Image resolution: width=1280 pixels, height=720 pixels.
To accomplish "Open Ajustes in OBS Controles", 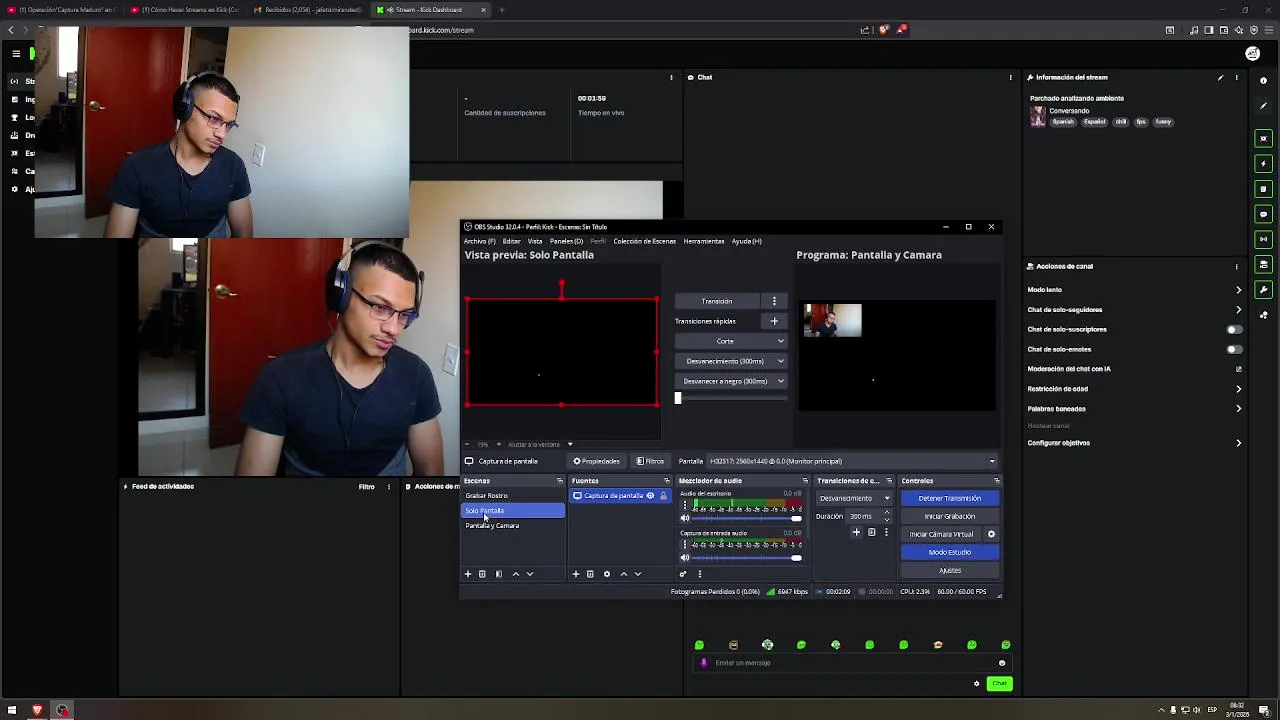I will point(949,570).
